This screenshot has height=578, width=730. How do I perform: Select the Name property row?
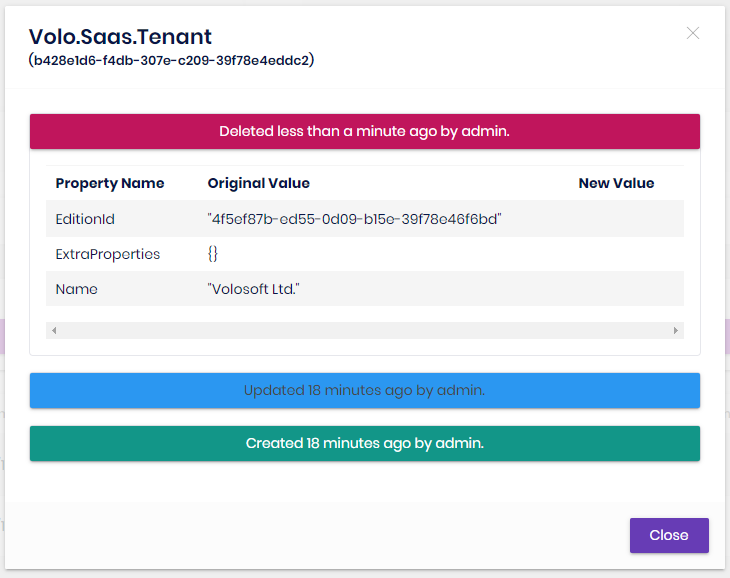tap(77, 289)
